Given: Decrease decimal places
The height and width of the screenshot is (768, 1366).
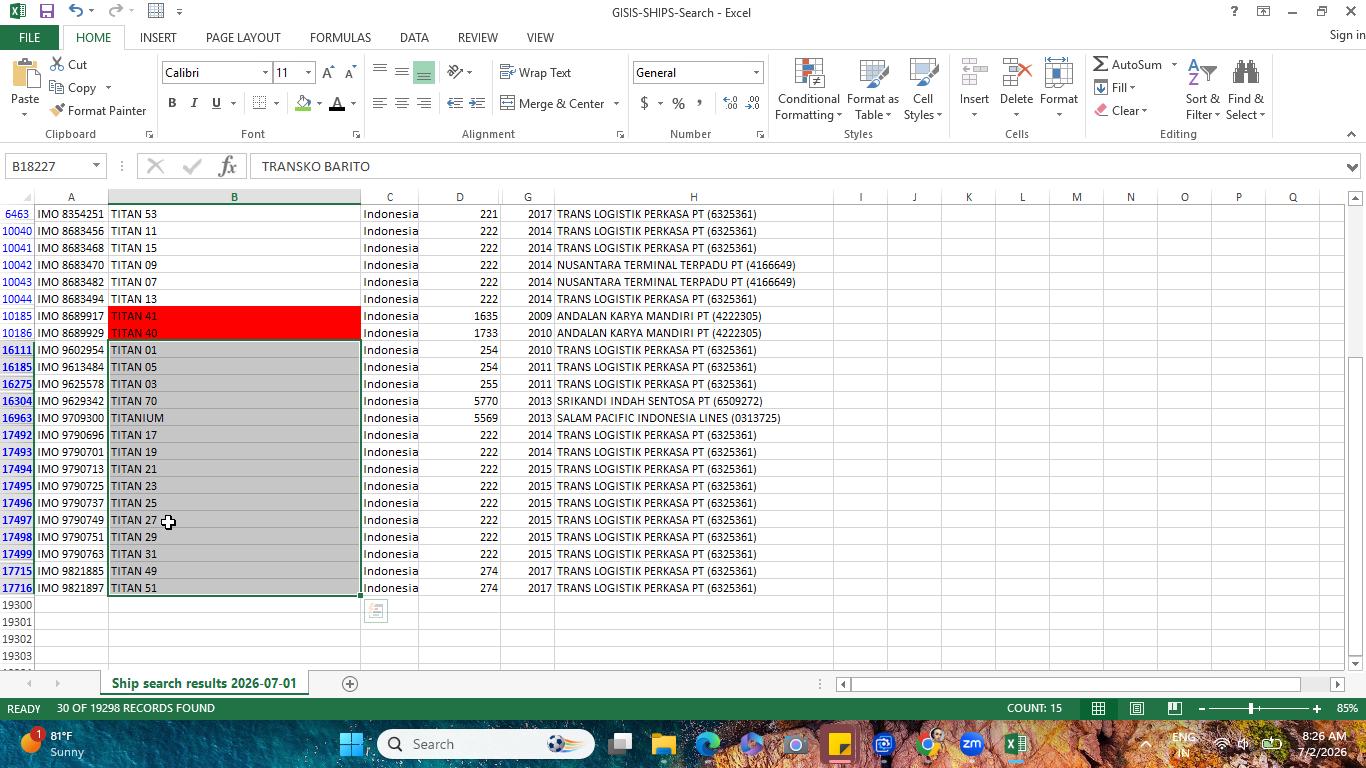Looking at the screenshot, I should point(753,104).
